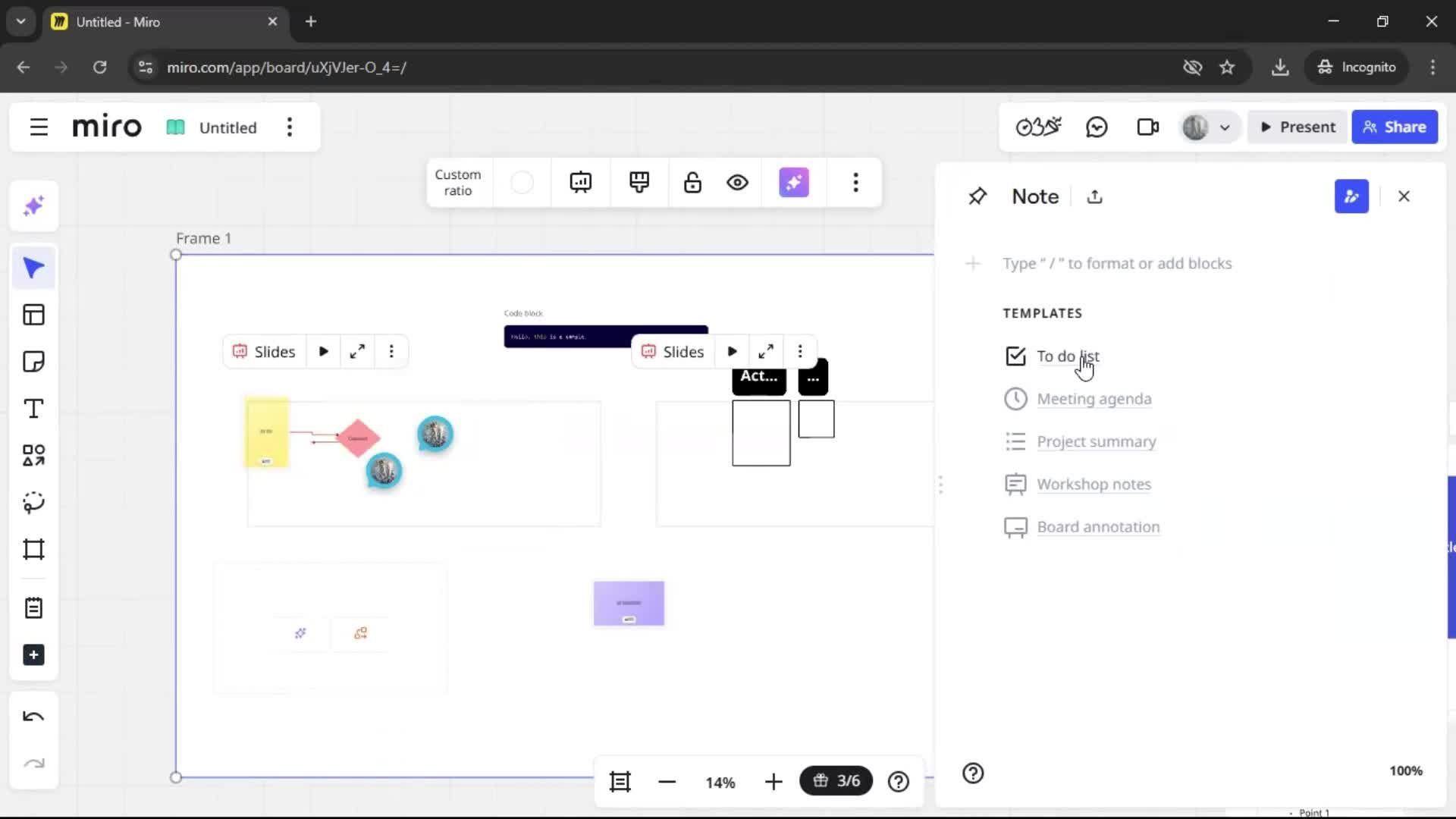Viewport: 1456px width, 819px height.
Task: Select the Sticky note tool
Action: pyautogui.click(x=33, y=362)
